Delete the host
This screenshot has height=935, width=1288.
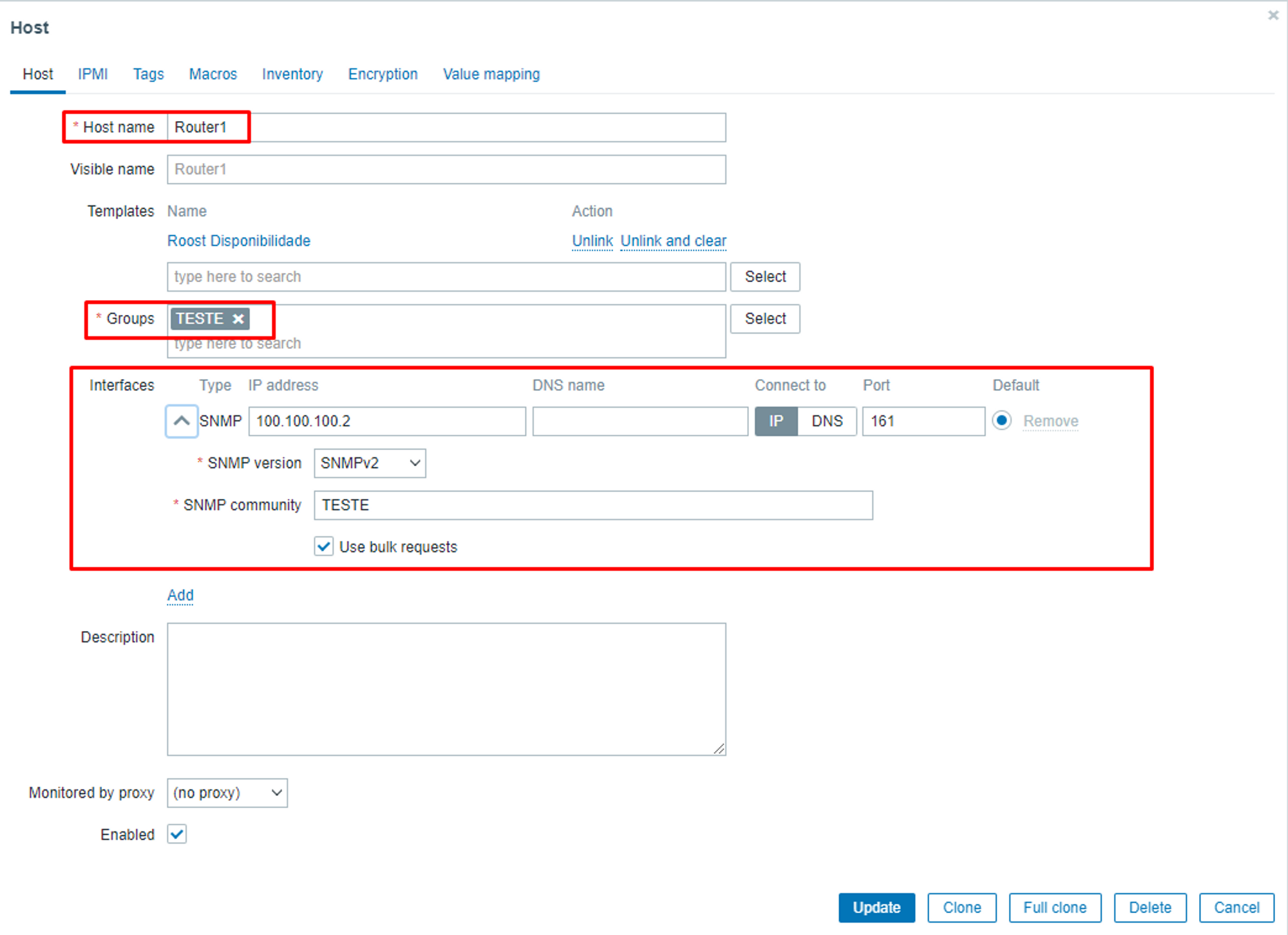pyautogui.click(x=1150, y=907)
